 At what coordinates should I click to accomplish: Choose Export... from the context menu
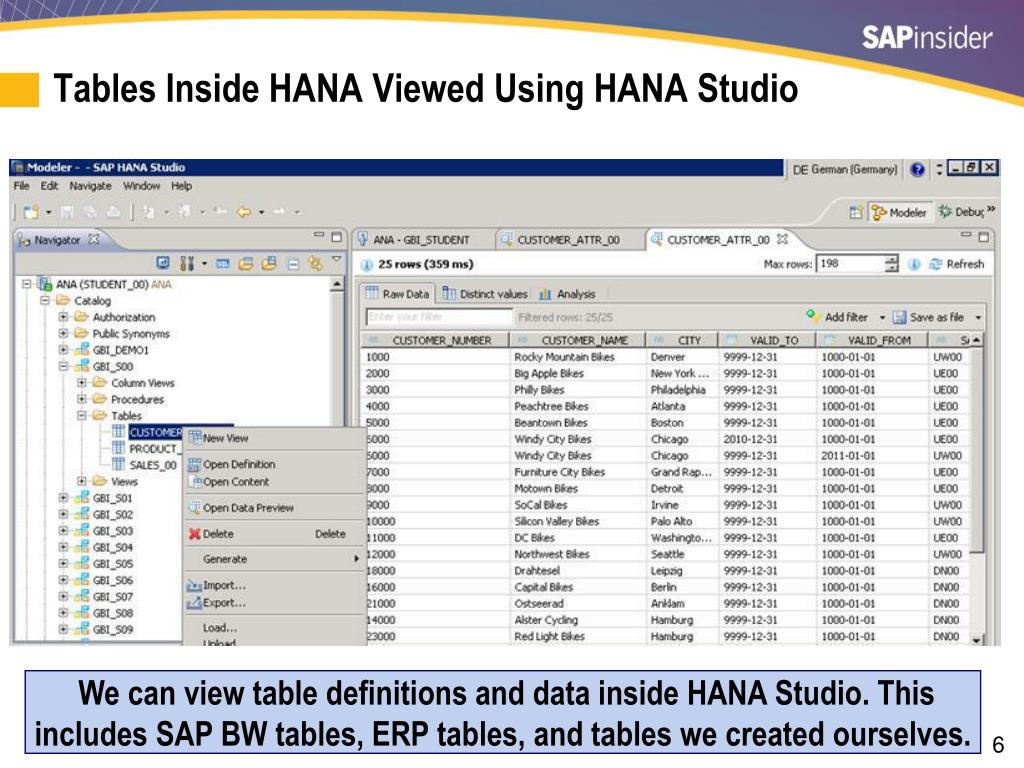[274, 603]
